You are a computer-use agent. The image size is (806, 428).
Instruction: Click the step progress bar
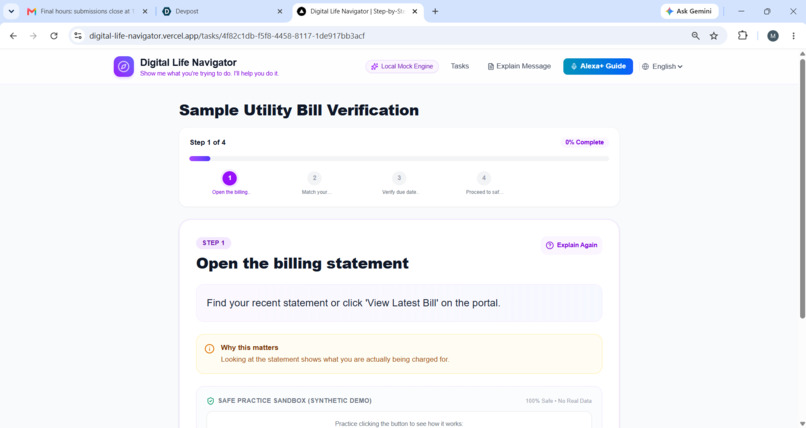[x=399, y=159]
